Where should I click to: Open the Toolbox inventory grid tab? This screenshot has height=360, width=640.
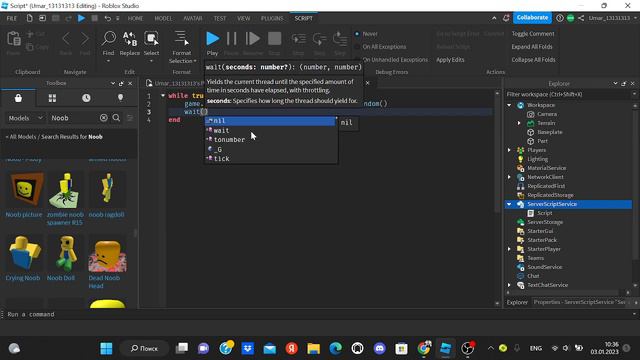point(52,98)
